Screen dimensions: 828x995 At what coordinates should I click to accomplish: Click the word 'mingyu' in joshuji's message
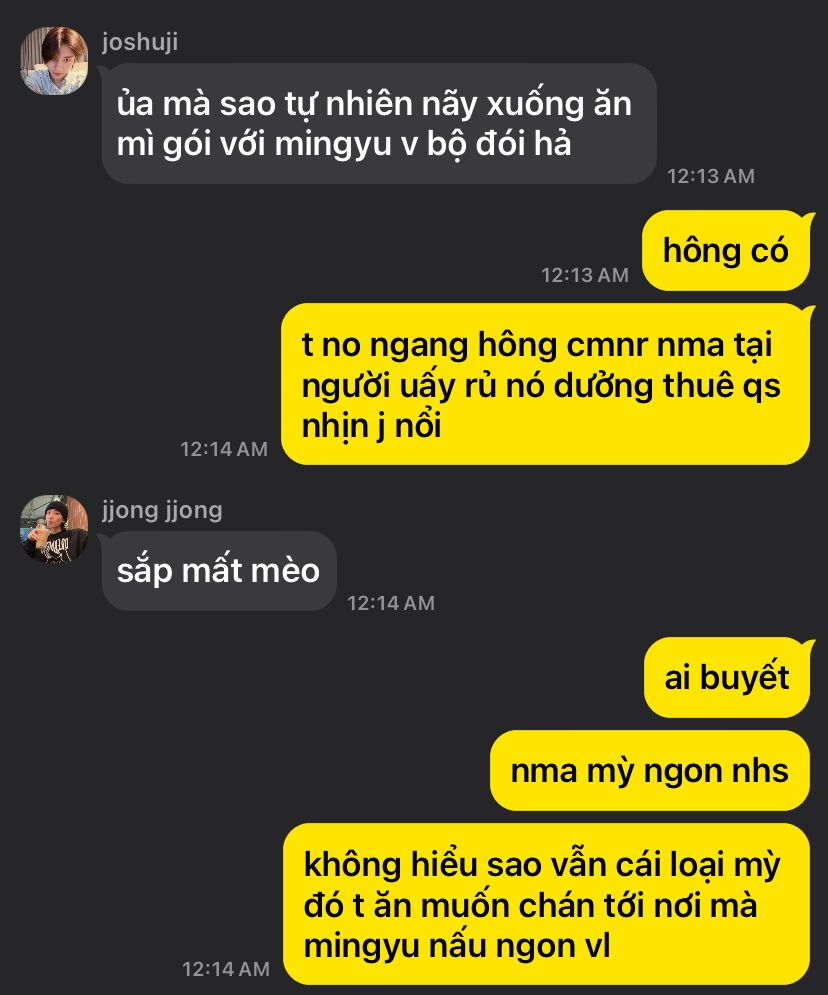333,144
